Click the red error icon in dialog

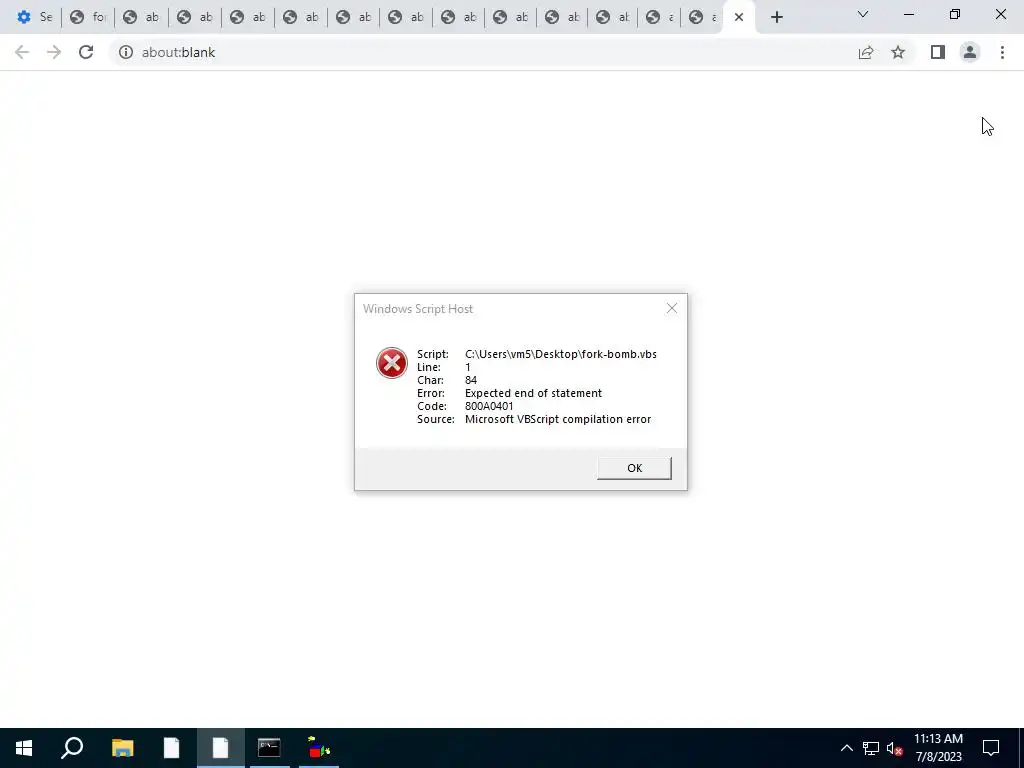(392, 363)
